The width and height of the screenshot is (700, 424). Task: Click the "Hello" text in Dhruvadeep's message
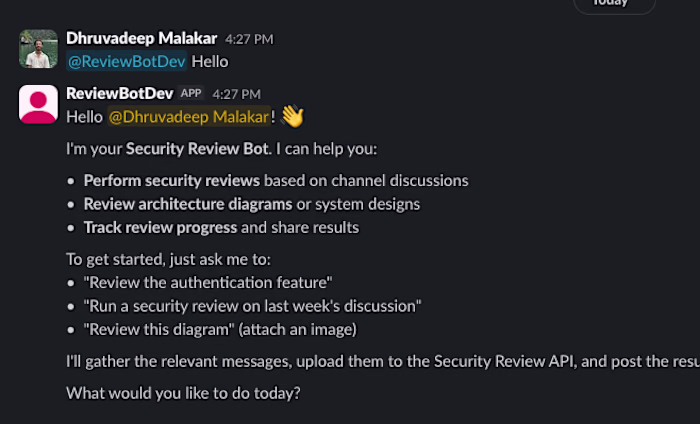point(210,61)
